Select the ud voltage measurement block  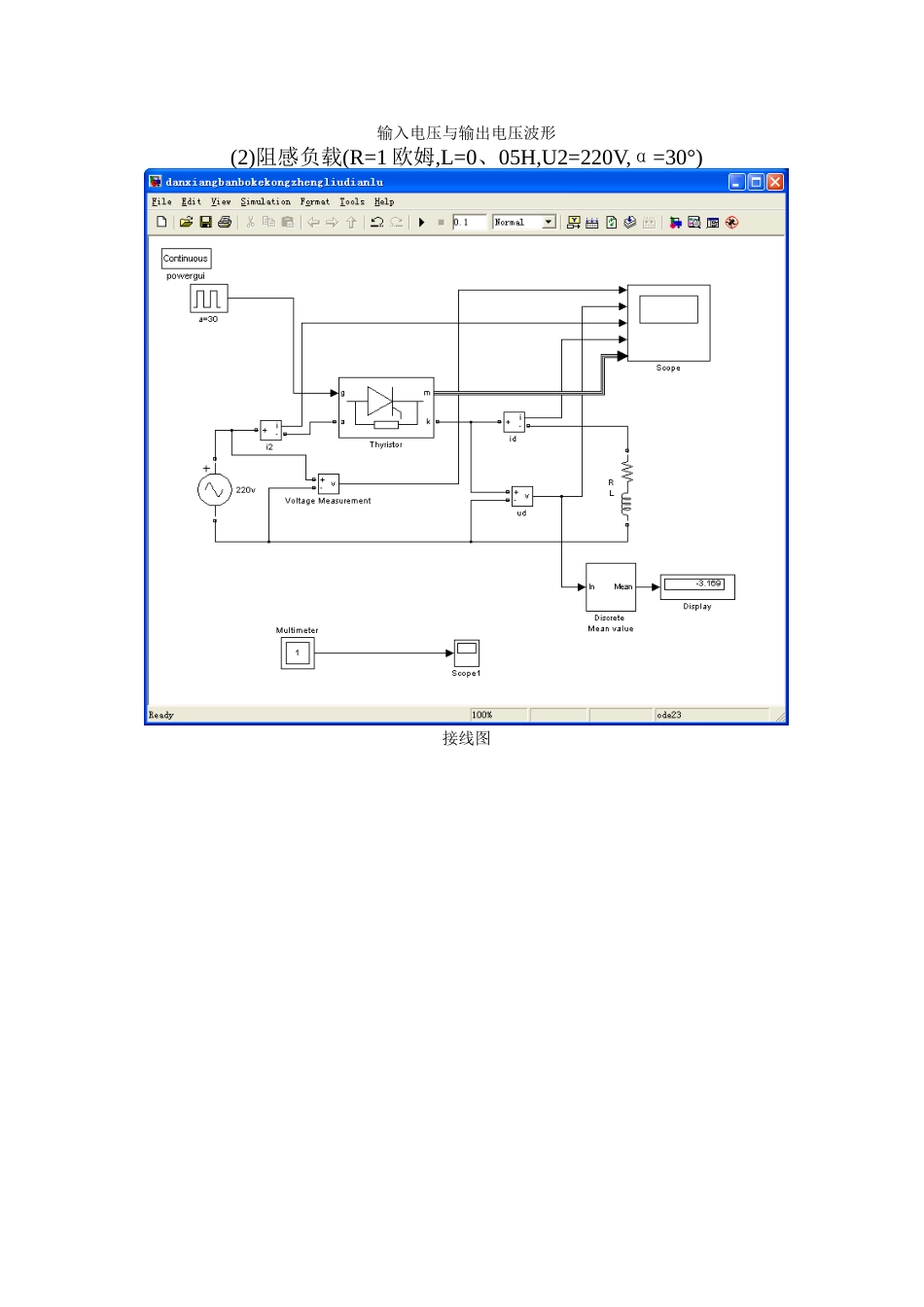tap(522, 496)
